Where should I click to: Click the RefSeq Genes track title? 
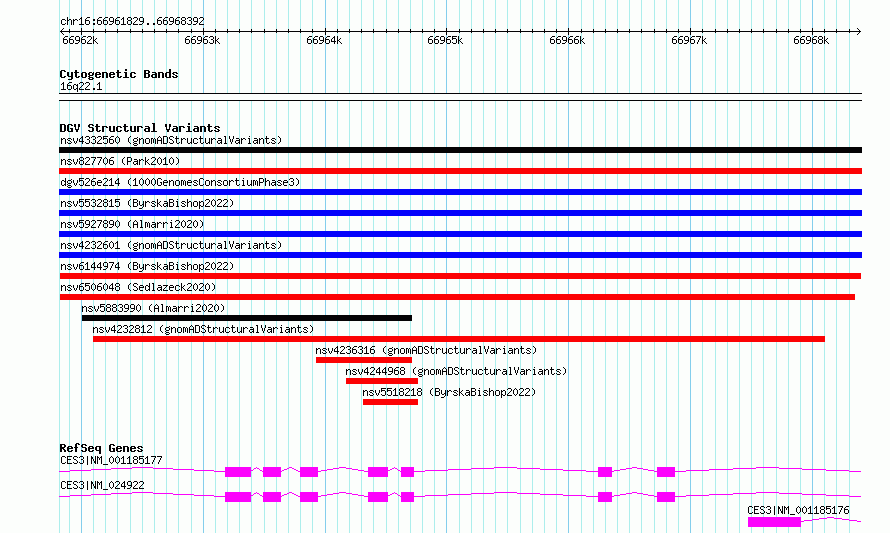101,448
